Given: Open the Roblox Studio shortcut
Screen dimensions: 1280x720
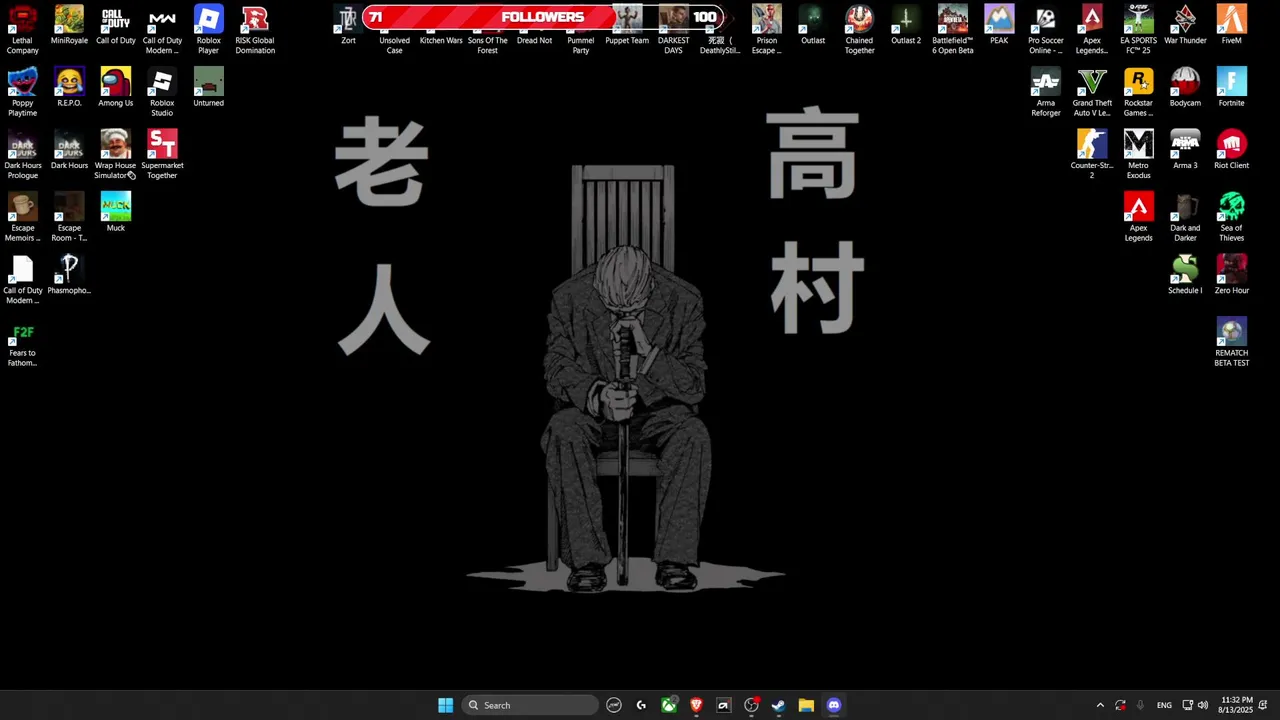Looking at the screenshot, I should pos(162,93).
